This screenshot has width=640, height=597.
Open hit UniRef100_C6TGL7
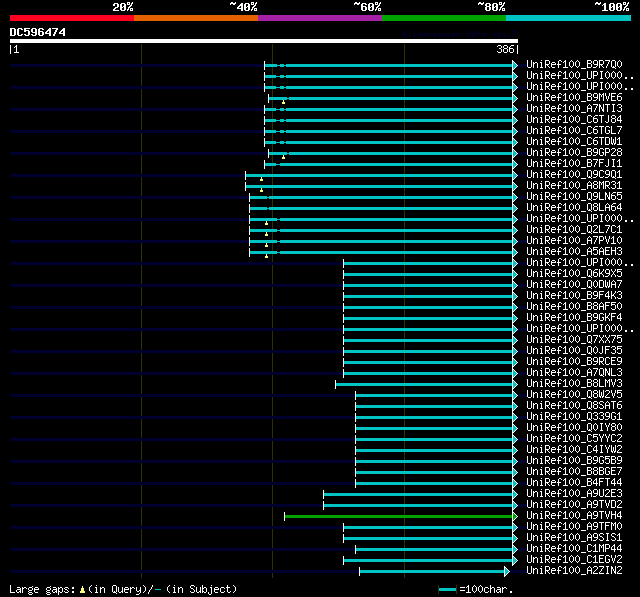tap(574, 131)
